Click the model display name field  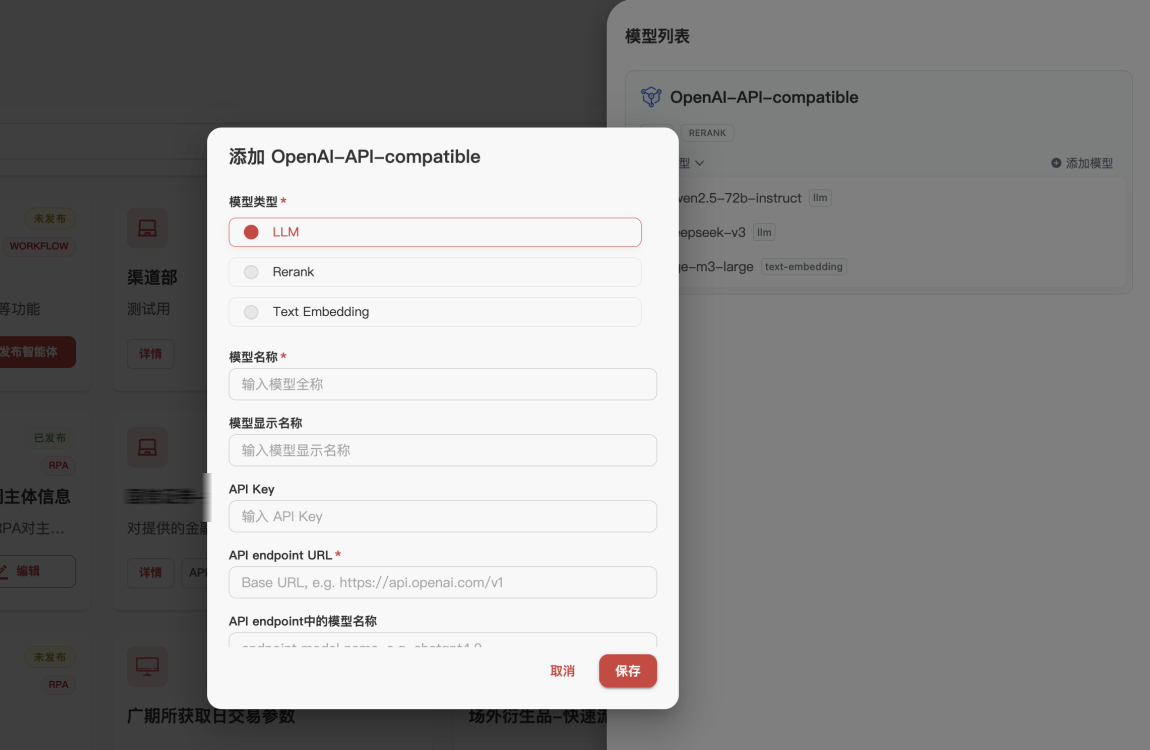click(442, 450)
